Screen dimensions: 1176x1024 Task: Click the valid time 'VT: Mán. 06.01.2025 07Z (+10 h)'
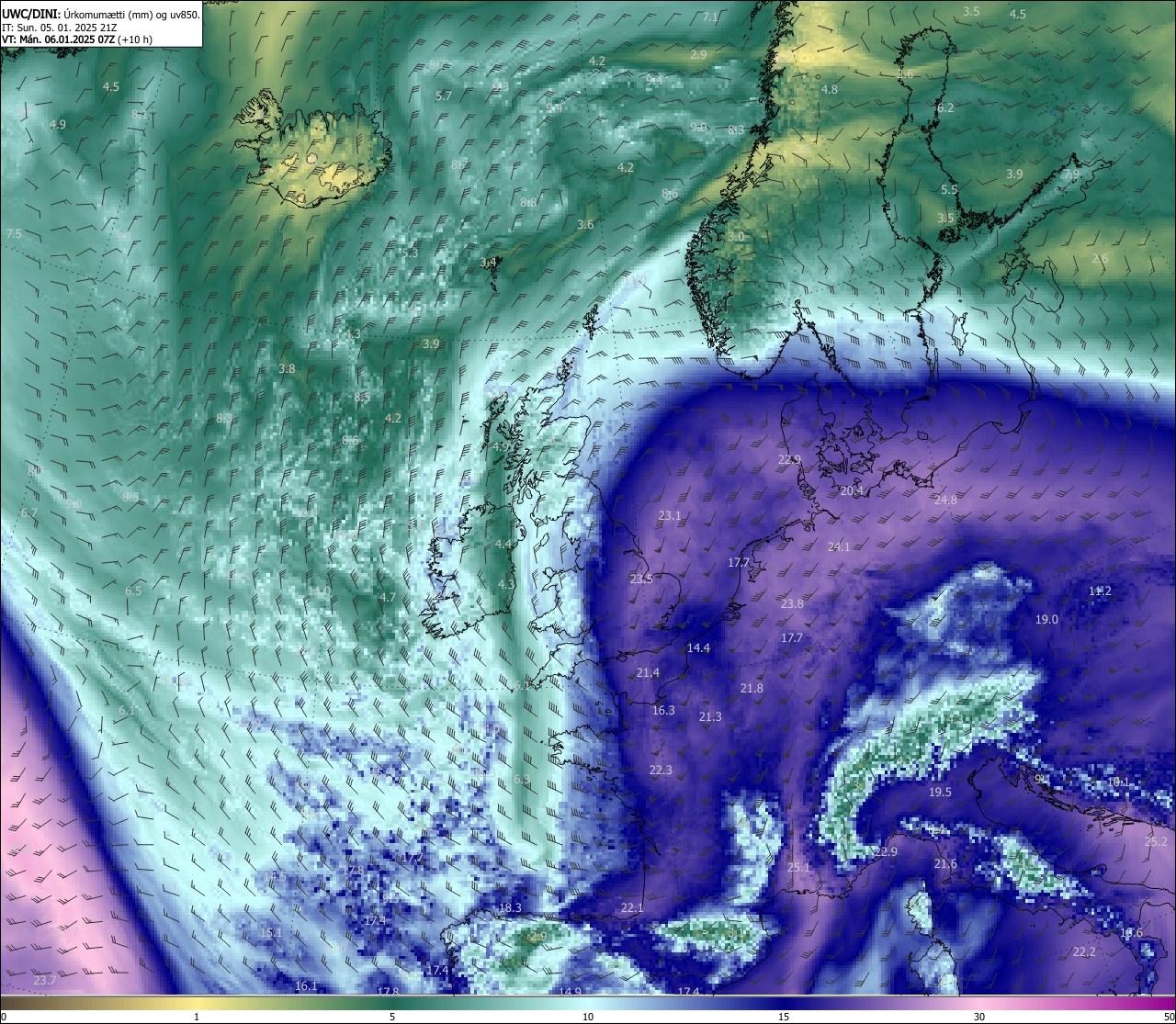point(77,40)
